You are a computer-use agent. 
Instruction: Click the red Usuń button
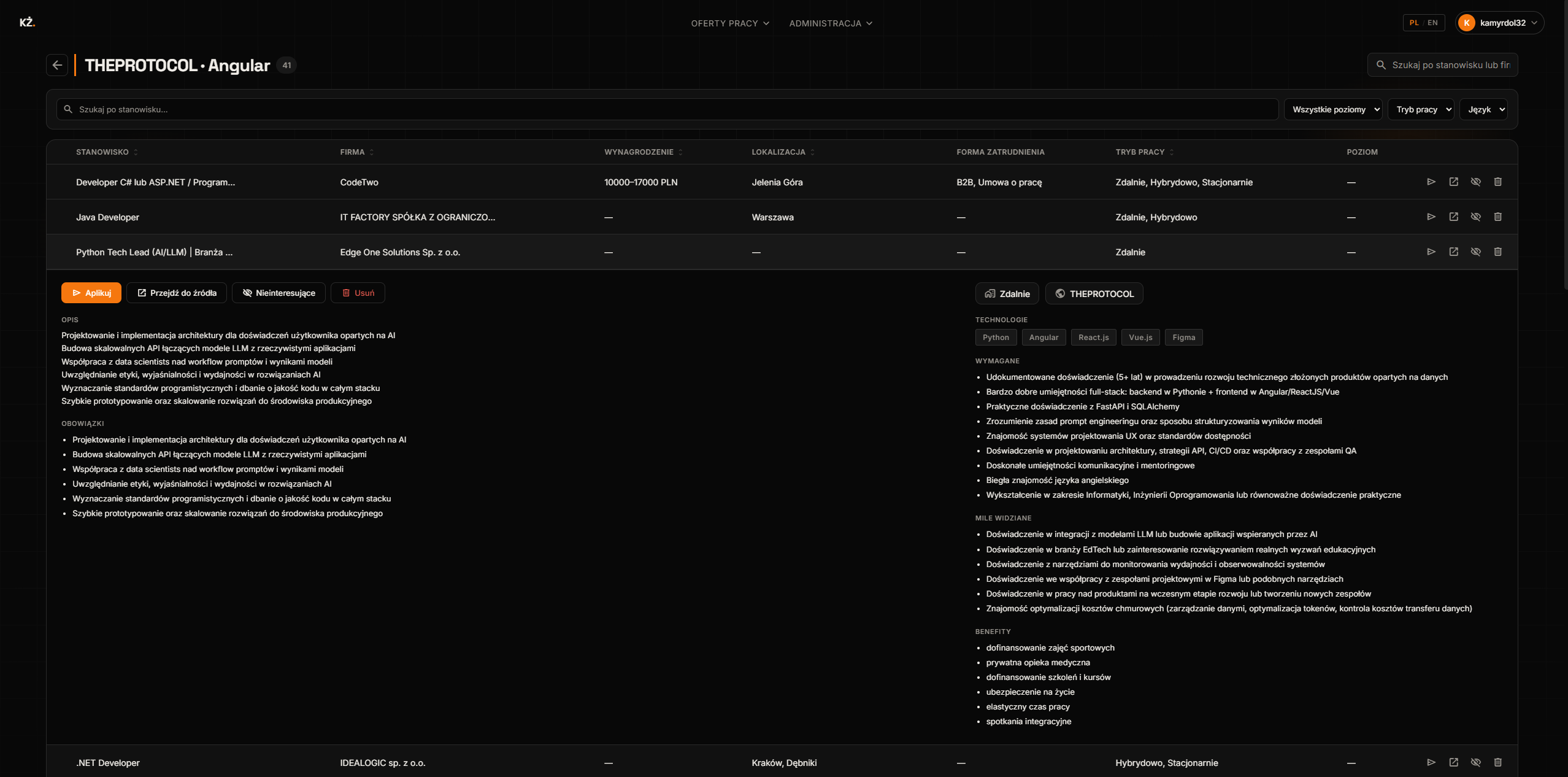coord(358,293)
